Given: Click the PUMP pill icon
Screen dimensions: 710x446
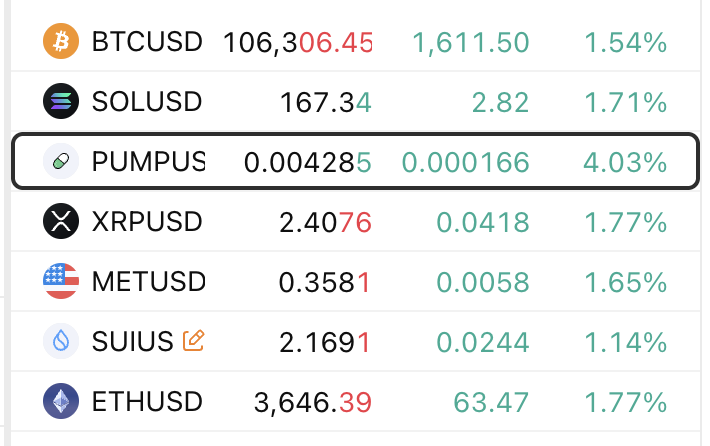Looking at the screenshot, I should click(61, 162).
